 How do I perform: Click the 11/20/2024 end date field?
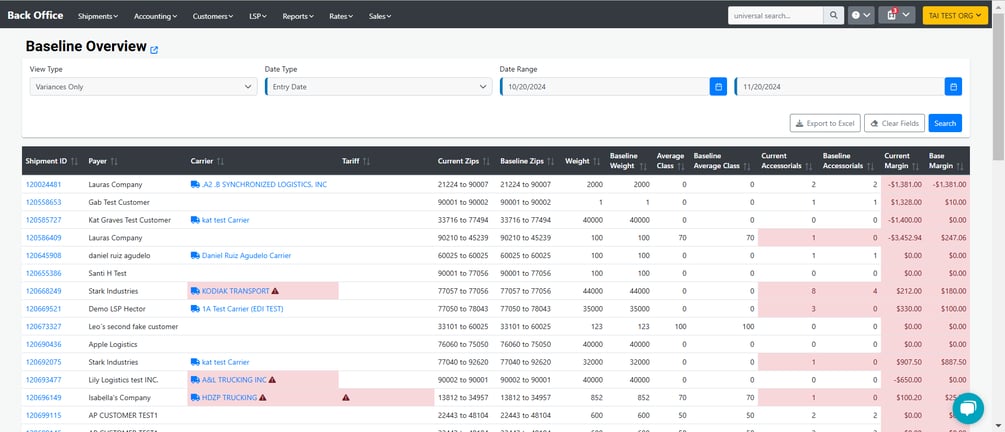840,87
